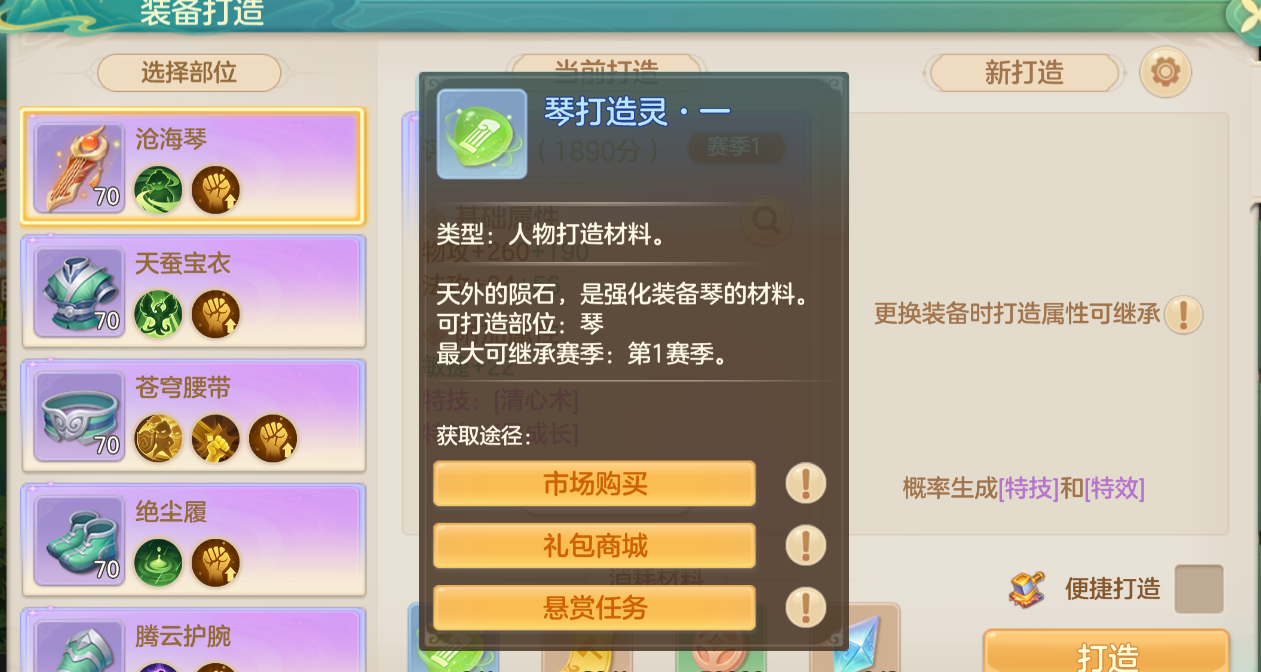The width and height of the screenshot is (1261, 672).
Task: Click the exclamation icon after 打造属性可继承
Action: pyautogui.click(x=1184, y=314)
